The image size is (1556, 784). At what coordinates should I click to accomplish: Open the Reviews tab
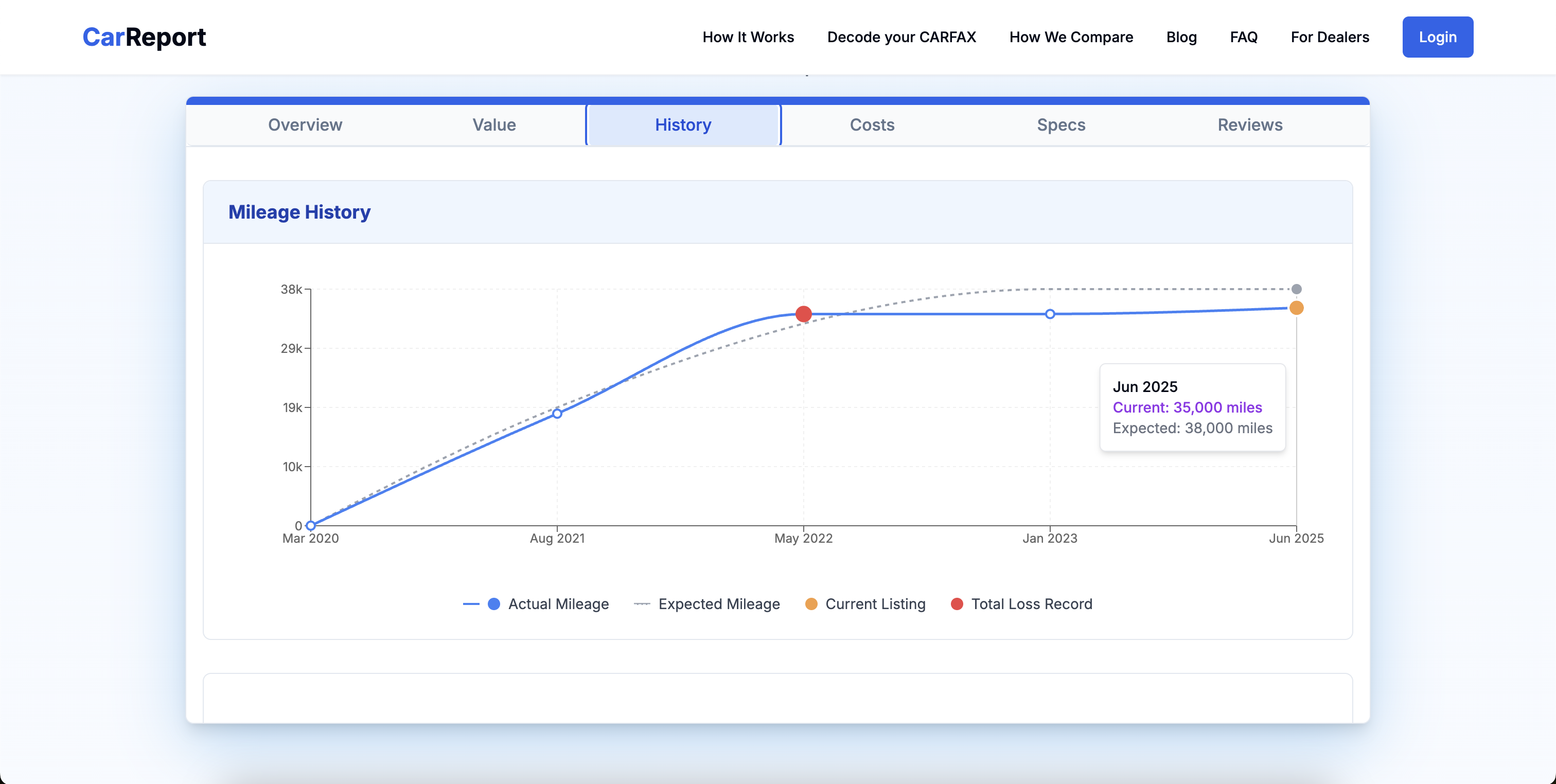click(1250, 125)
